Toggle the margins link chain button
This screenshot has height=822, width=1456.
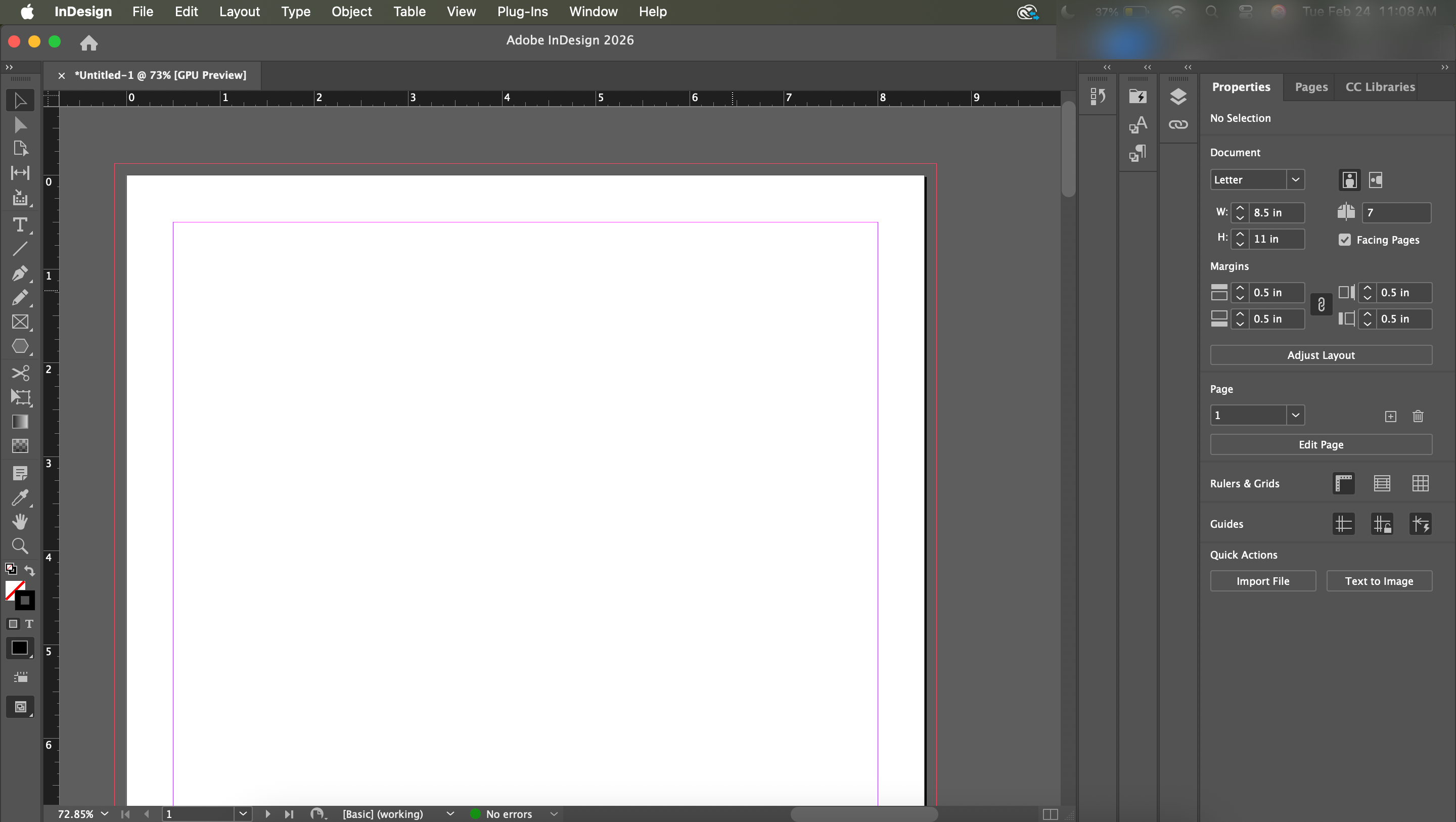pos(1321,305)
